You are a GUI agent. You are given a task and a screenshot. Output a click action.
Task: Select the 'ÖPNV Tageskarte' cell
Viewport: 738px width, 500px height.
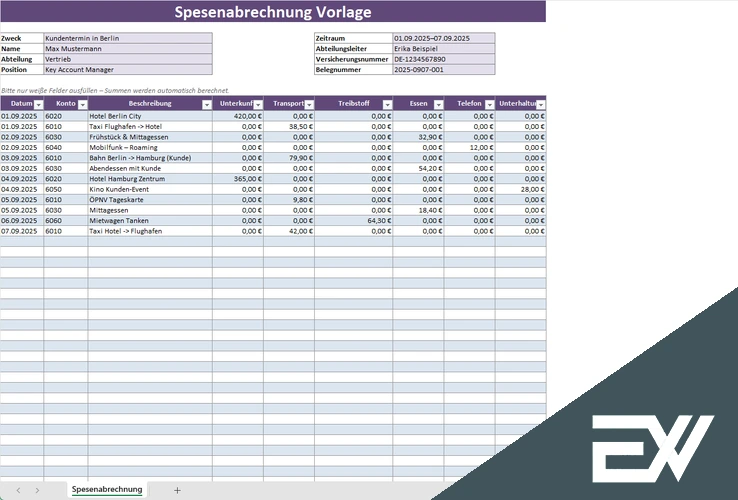coord(150,200)
